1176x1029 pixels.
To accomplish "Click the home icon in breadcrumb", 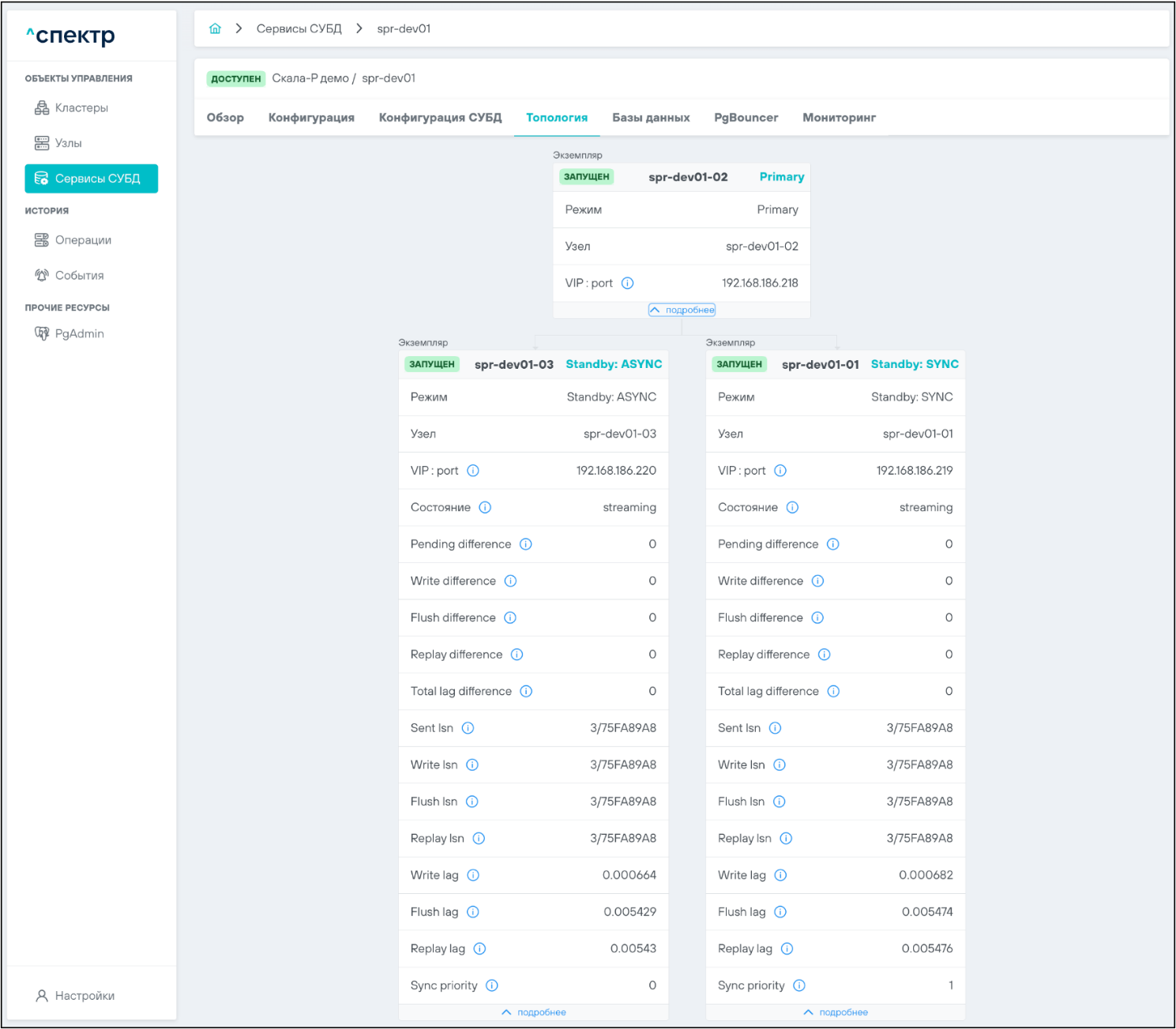I will coord(215,28).
